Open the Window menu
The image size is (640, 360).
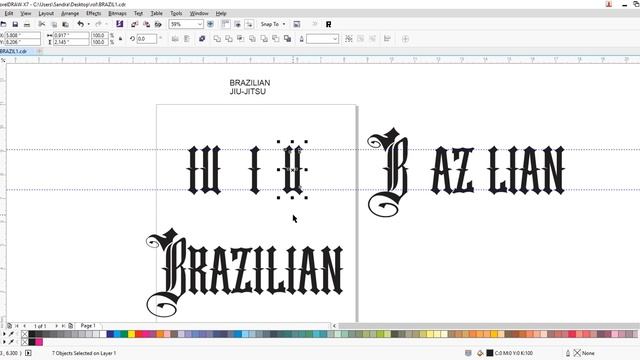click(199, 13)
